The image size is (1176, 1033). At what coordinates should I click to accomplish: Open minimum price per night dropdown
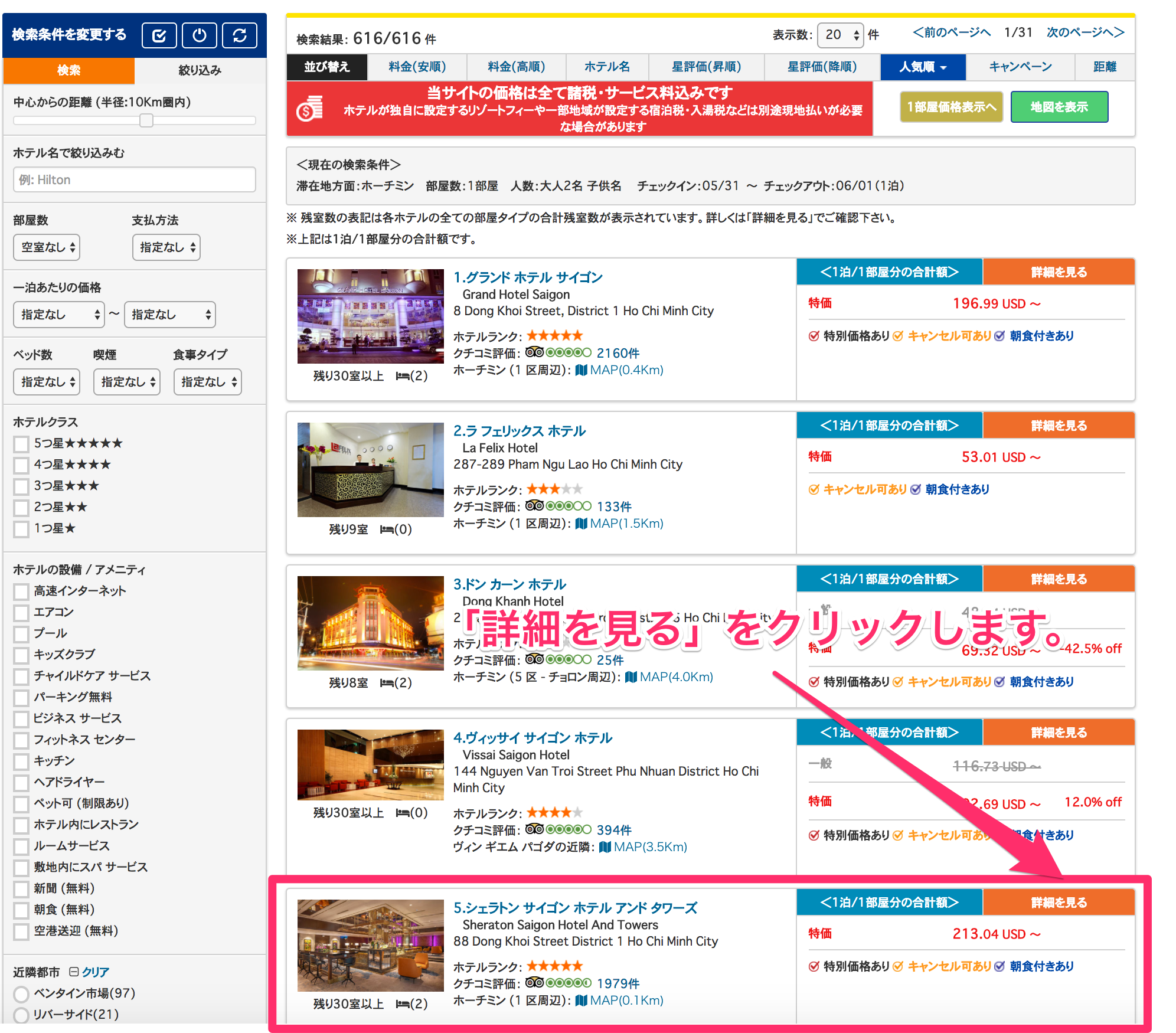pos(59,315)
